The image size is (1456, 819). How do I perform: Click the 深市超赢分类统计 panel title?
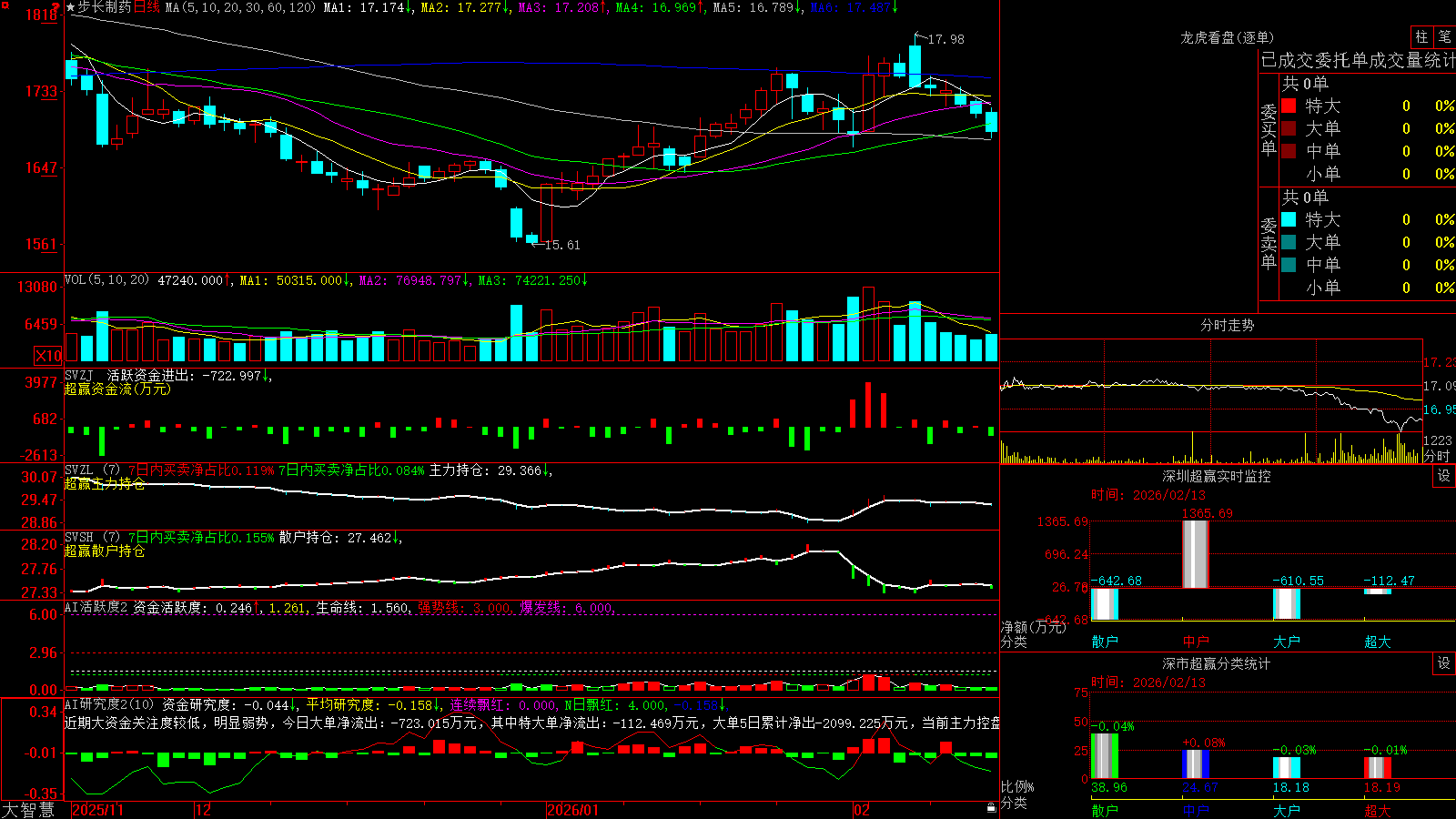pos(1217,663)
